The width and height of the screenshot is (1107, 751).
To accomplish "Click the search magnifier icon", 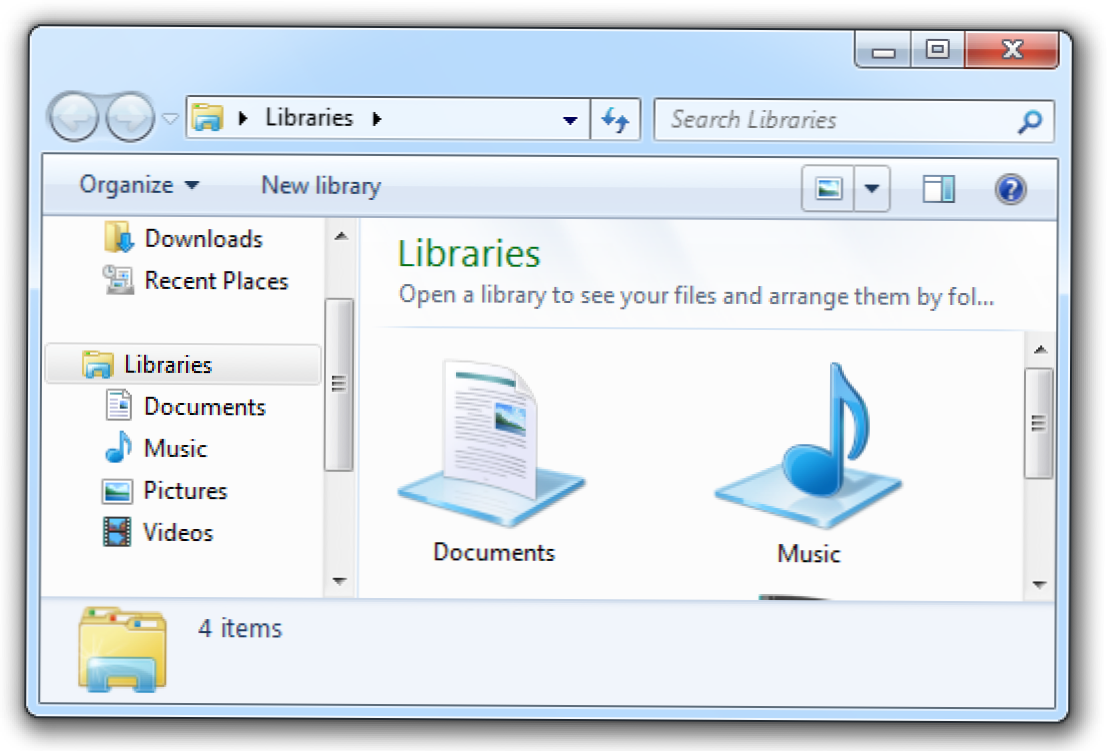I will [x=1029, y=121].
